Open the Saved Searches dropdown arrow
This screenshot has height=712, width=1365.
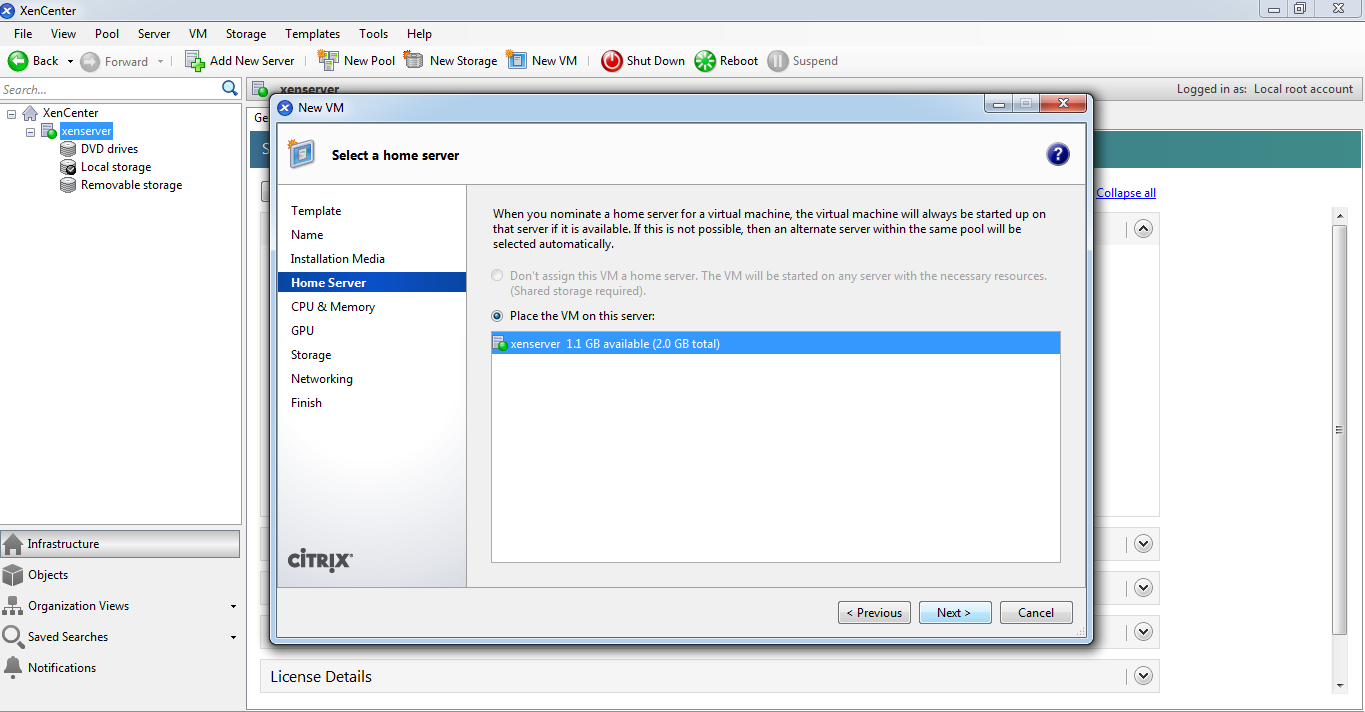coord(233,638)
